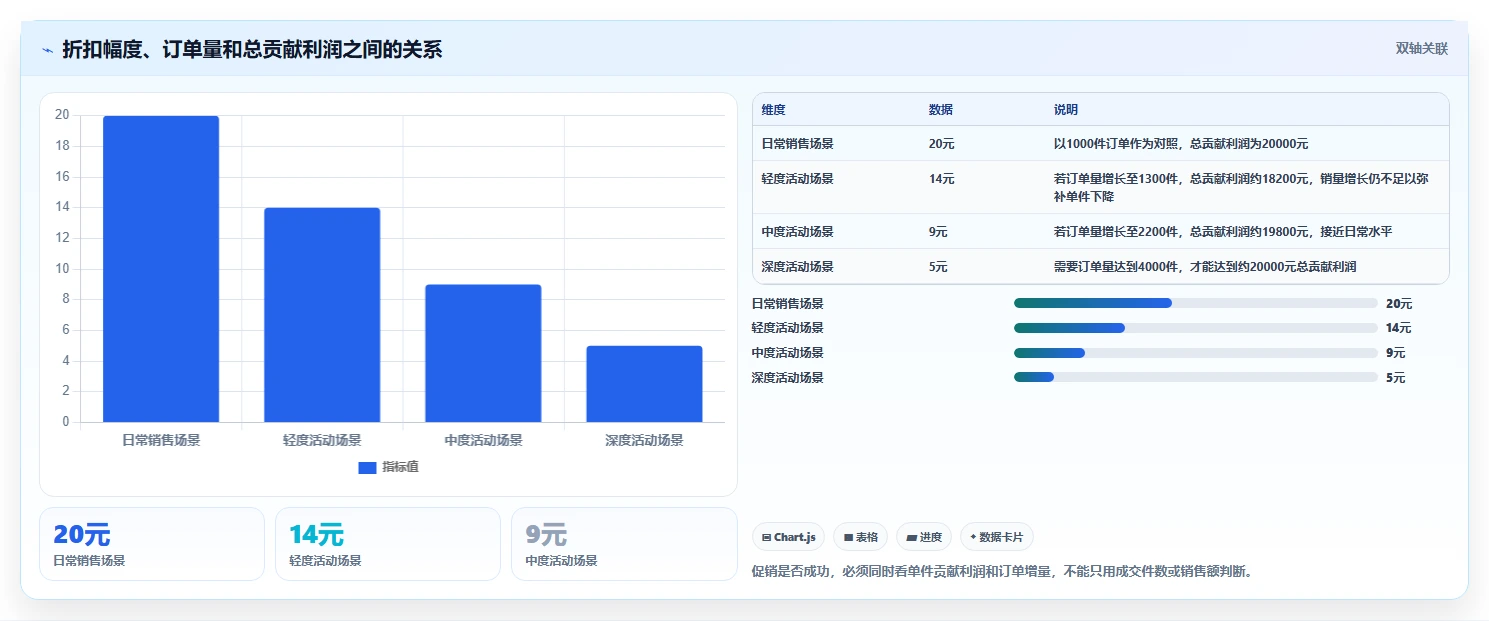Click the 轻度活动场景 x-axis label
Screen dimensions: 1489x621
322,440
